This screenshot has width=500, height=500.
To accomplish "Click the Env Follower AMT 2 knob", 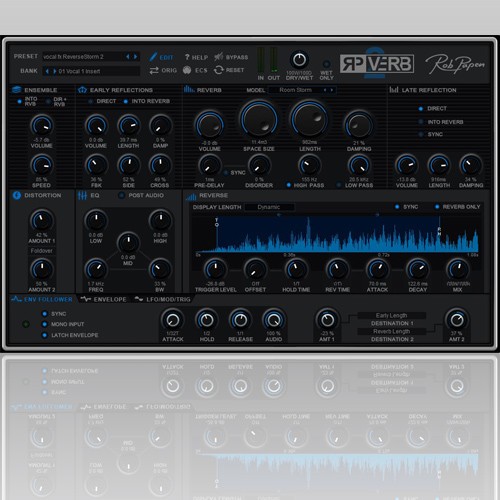I will pos(457,320).
